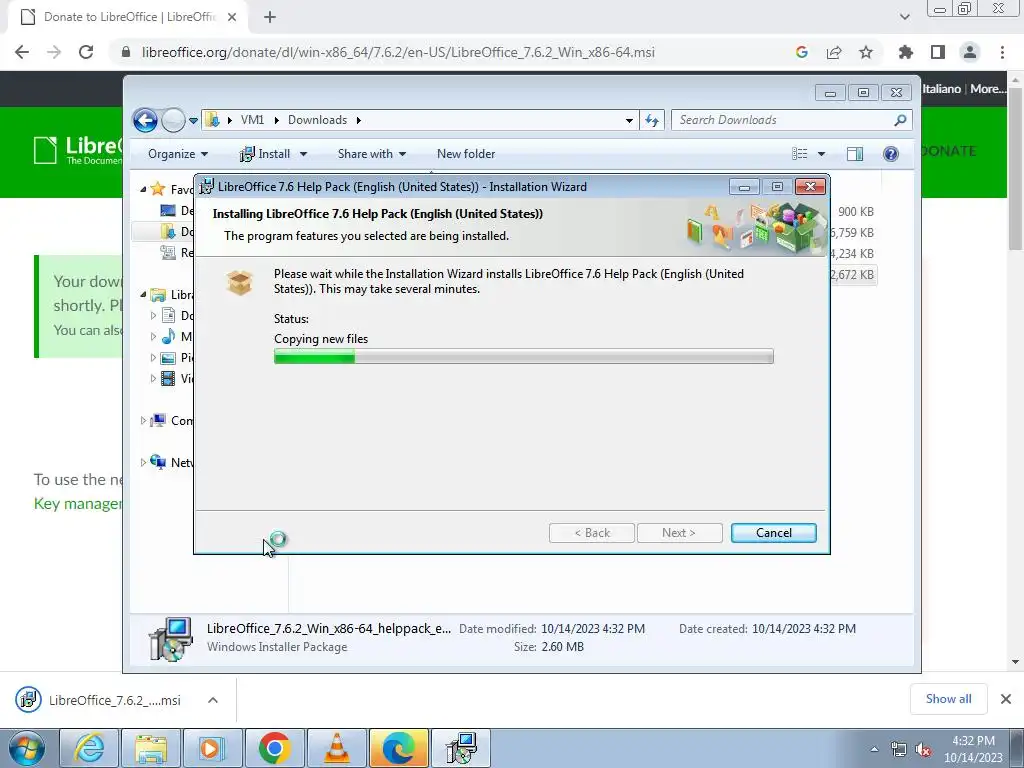The width and height of the screenshot is (1024, 768).
Task: Click the taskbar clock showing 4:32 PM
Action: coord(973,749)
